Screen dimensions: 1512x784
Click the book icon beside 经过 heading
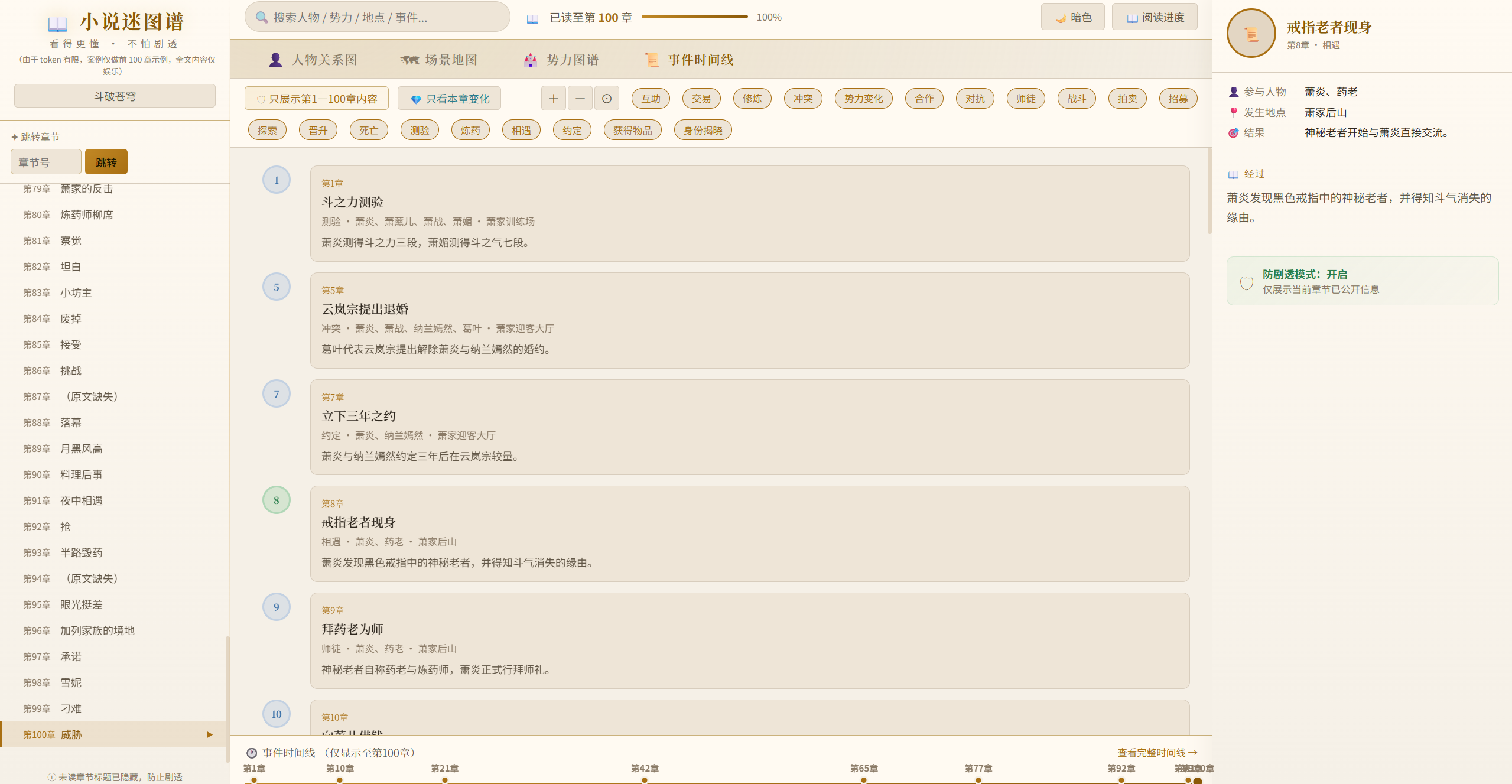tap(1233, 174)
